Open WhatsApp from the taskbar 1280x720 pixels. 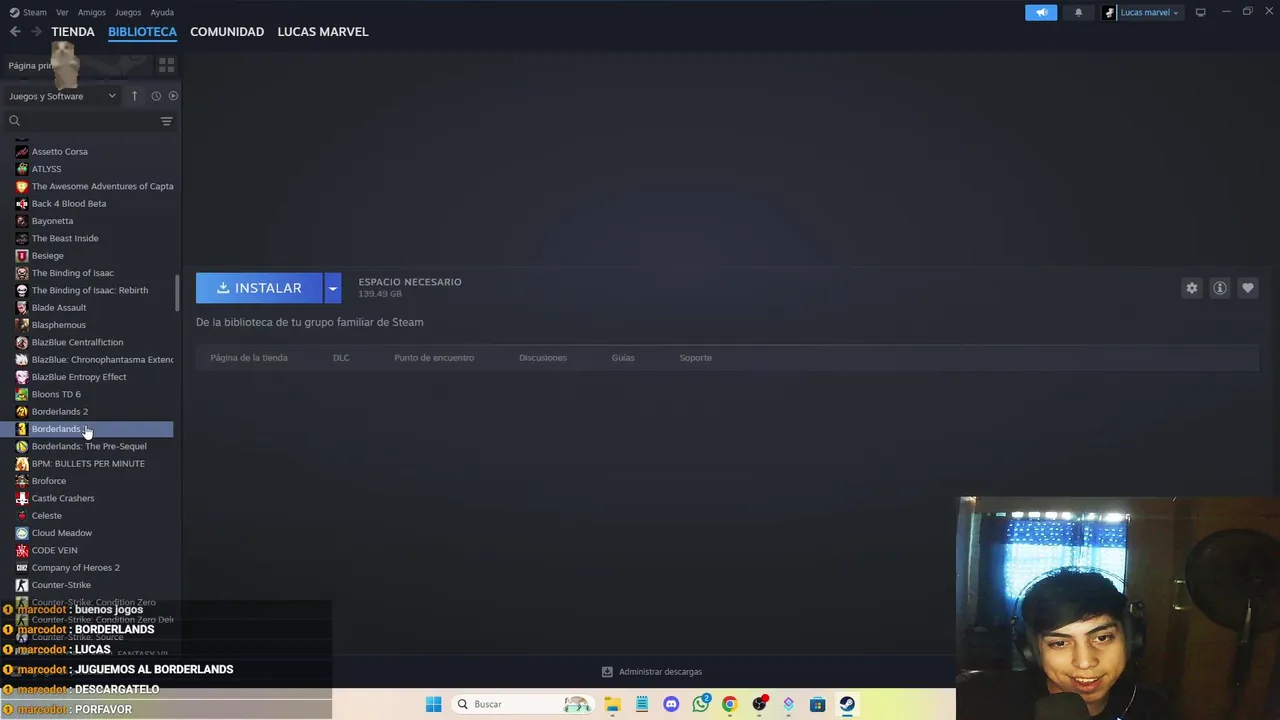(700, 704)
